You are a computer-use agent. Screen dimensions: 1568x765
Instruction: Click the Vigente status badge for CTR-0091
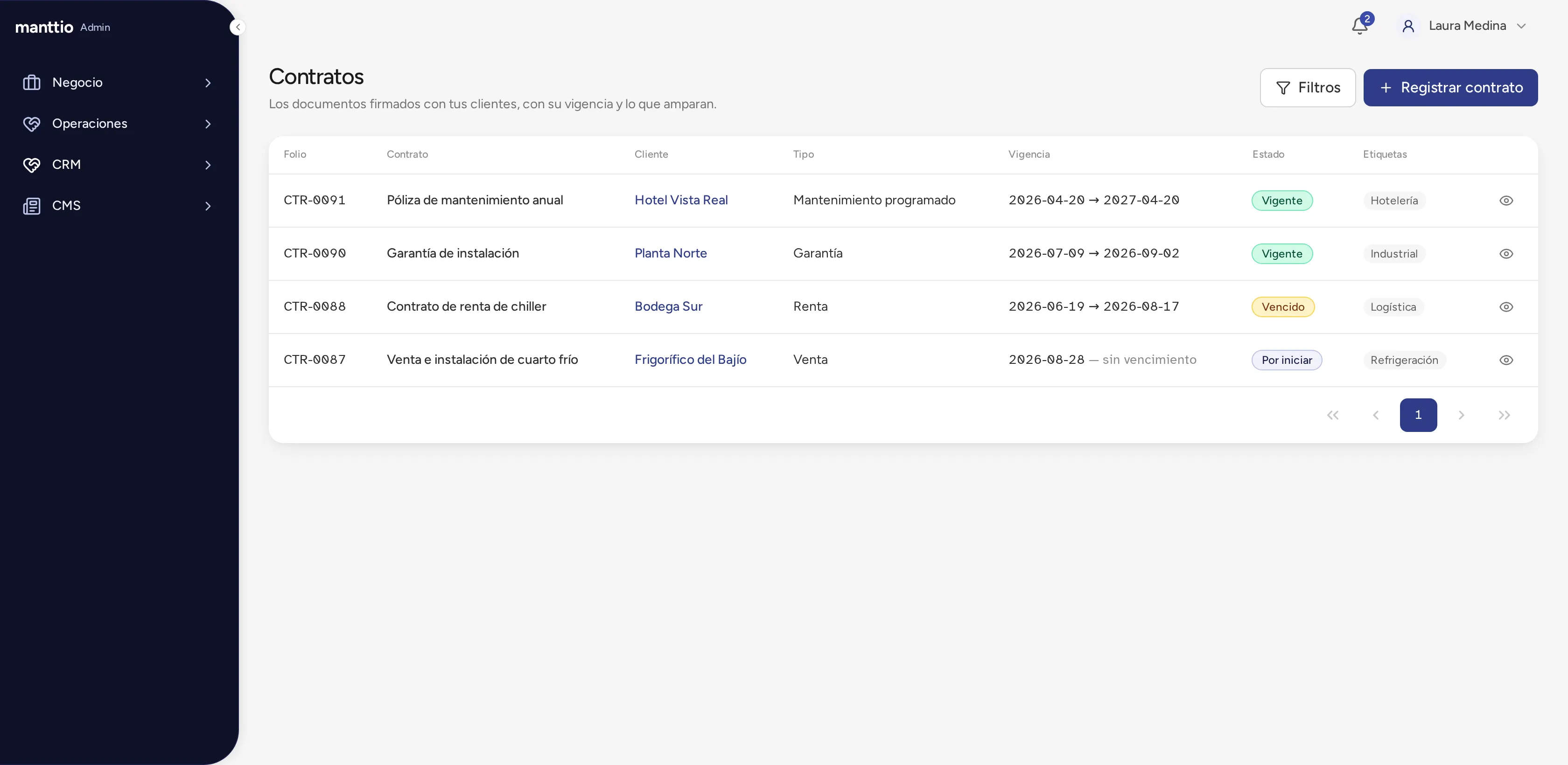pos(1282,200)
